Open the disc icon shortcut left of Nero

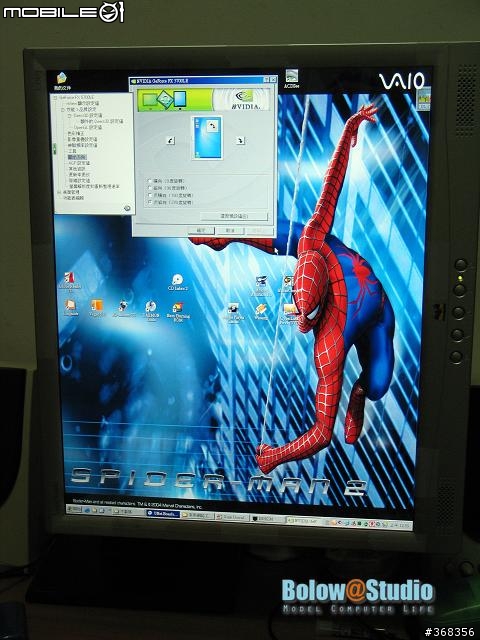151,311
